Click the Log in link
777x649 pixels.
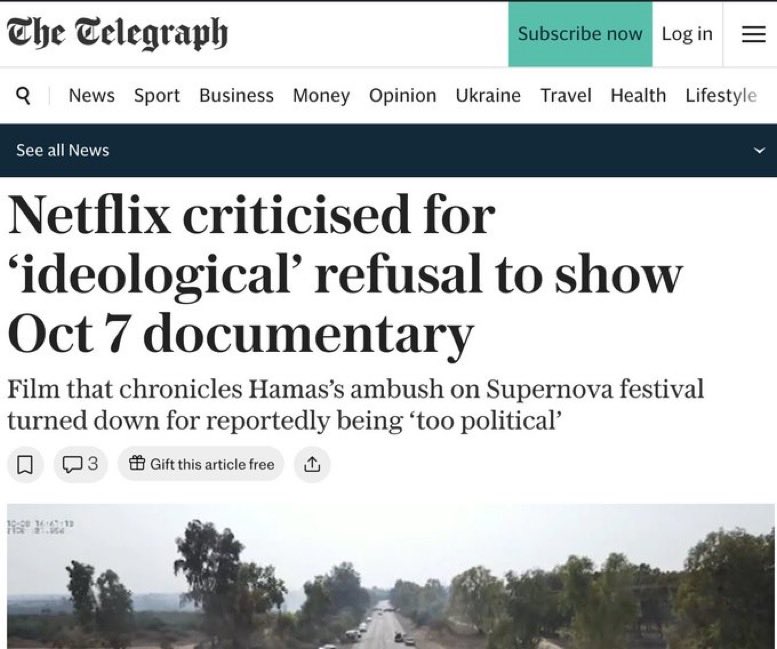coord(687,34)
